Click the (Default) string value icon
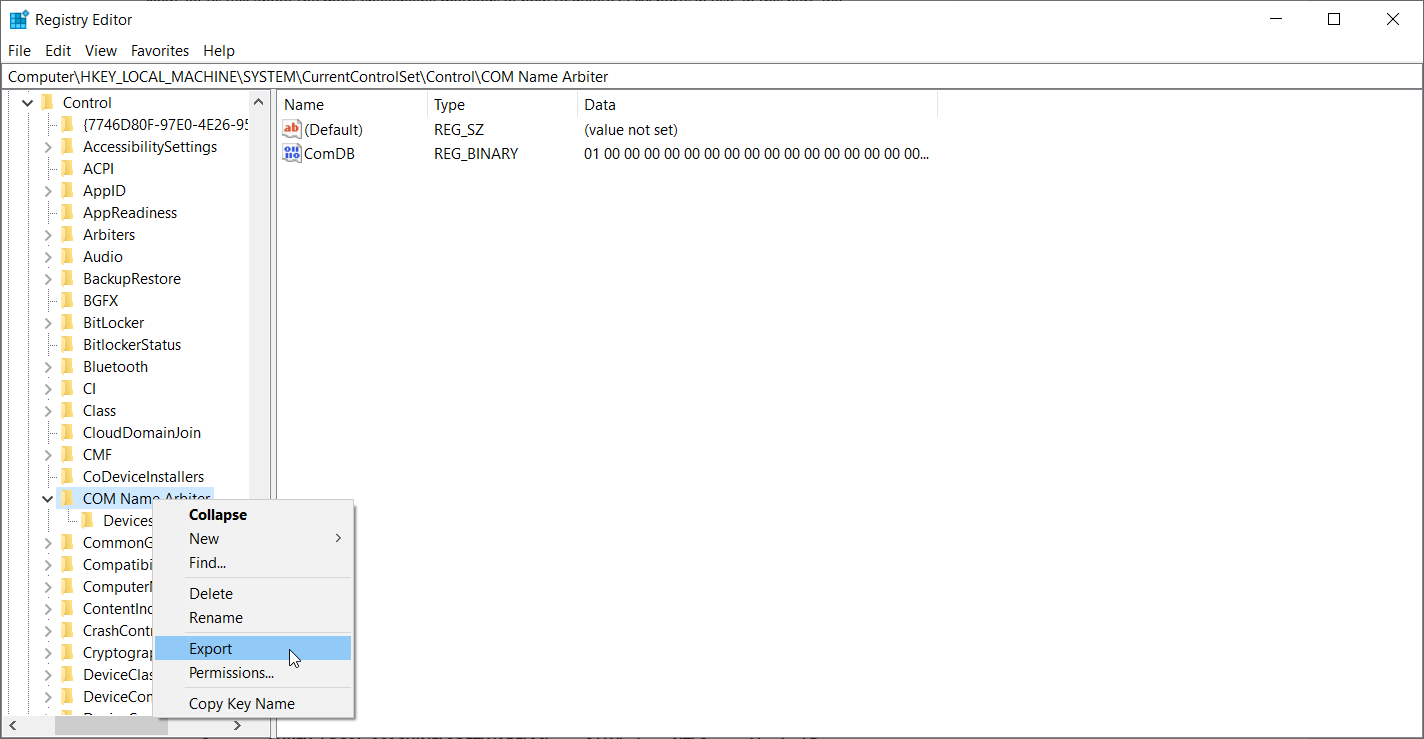The height and width of the screenshot is (739, 1424). 292,129
